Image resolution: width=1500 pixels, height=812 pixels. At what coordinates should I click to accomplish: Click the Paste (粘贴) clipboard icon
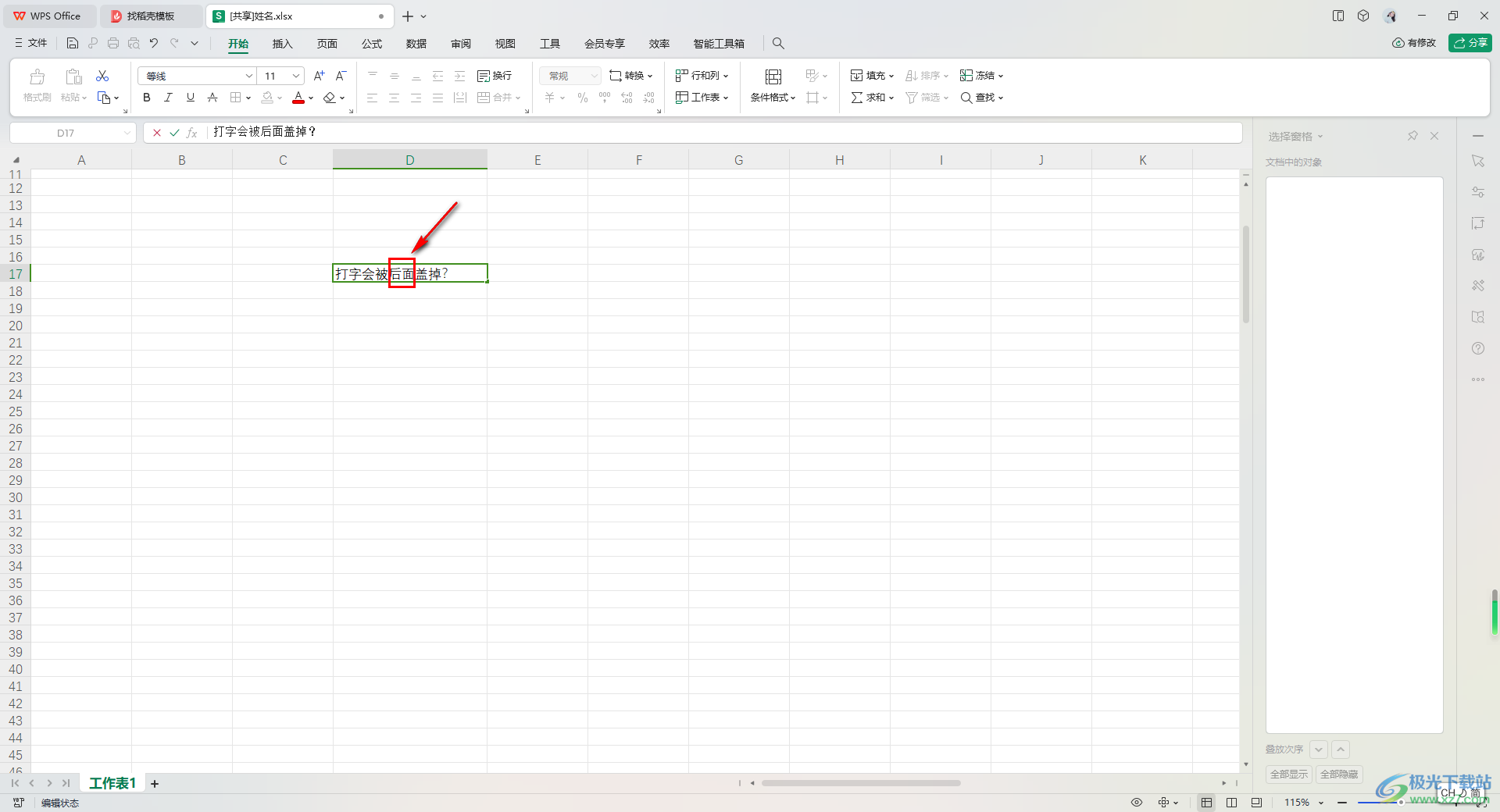point(73,77)
